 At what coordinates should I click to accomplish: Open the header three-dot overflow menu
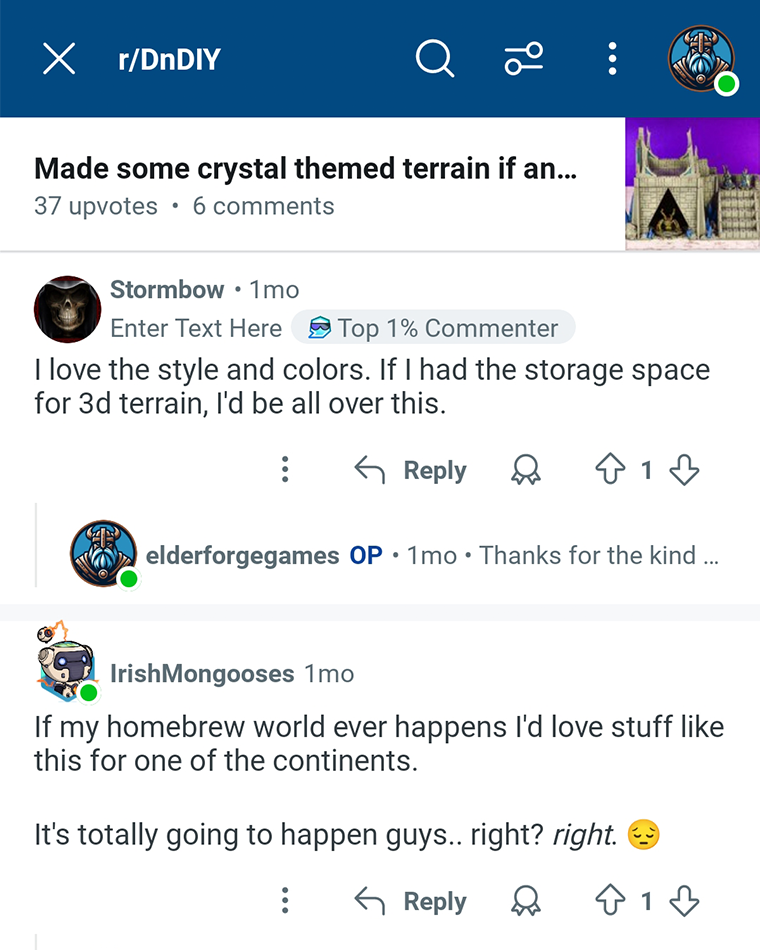[612, 59]
